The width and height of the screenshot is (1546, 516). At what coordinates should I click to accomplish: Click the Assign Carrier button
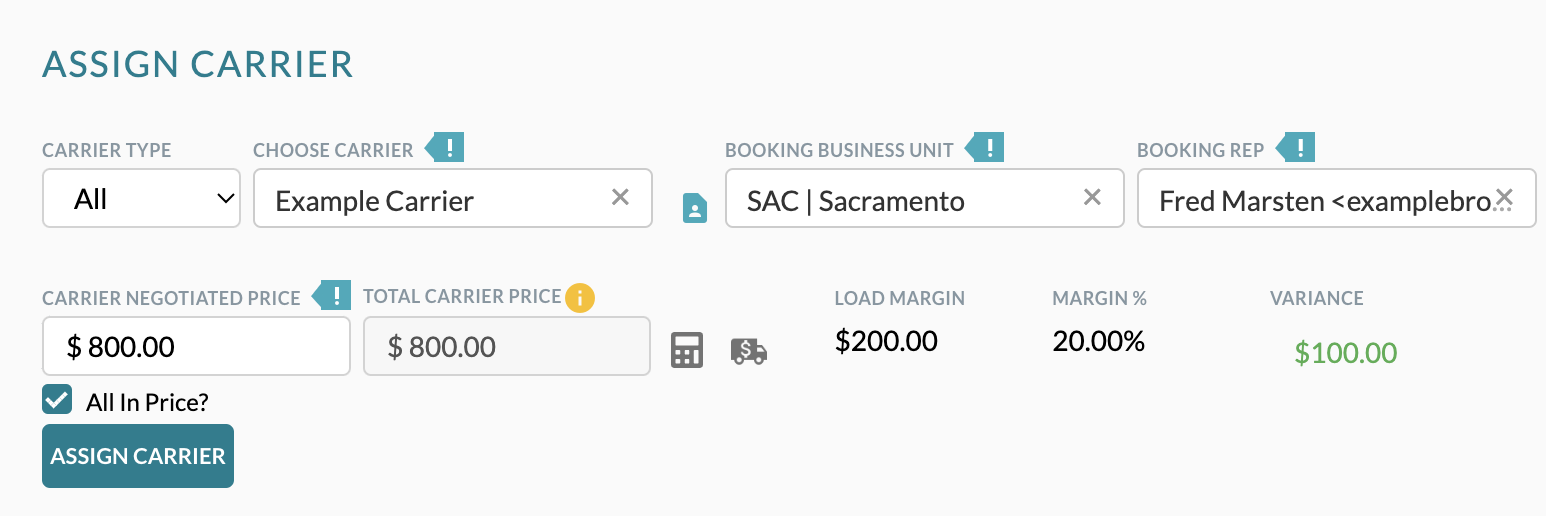[x=138, y=456]
